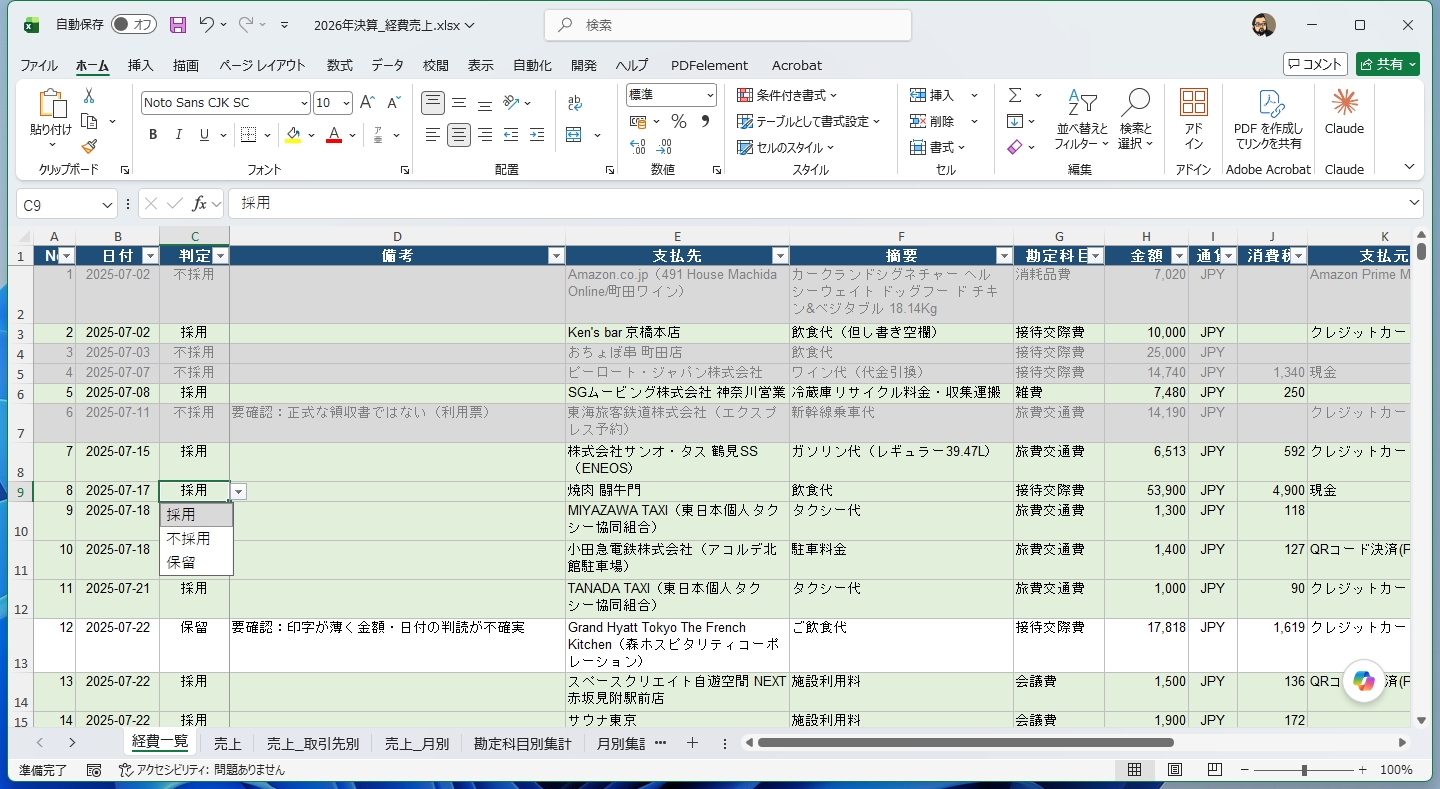Click the insert function fx icon

pos(200,203)
